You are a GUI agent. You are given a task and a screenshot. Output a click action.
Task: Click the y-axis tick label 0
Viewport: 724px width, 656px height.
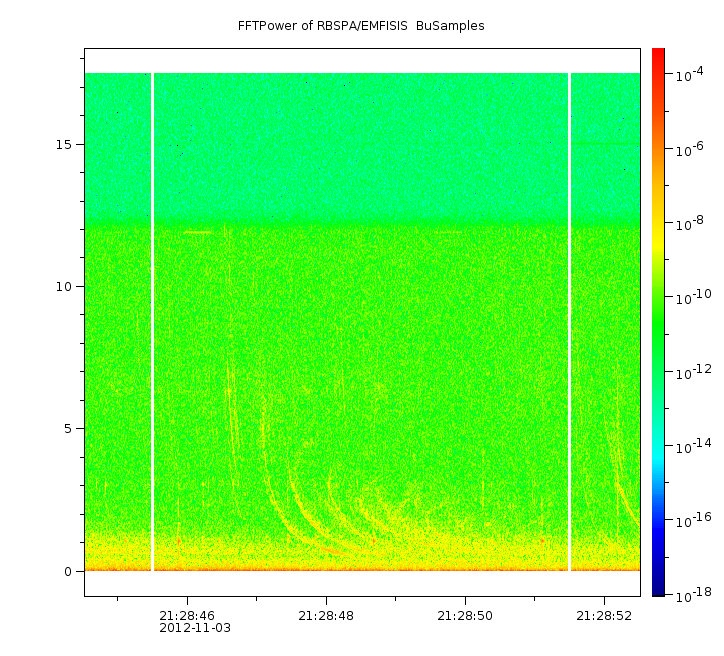coord(67,571)
